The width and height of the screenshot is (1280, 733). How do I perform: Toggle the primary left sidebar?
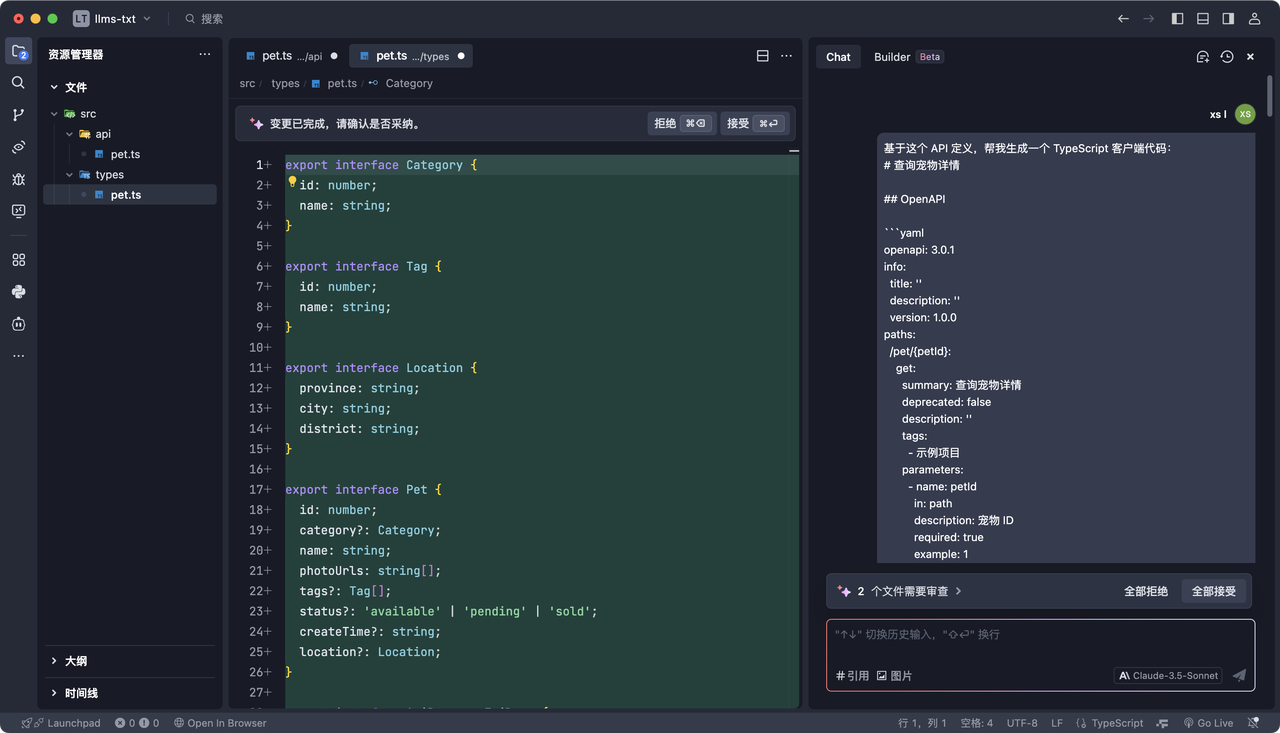[1177, 18]
